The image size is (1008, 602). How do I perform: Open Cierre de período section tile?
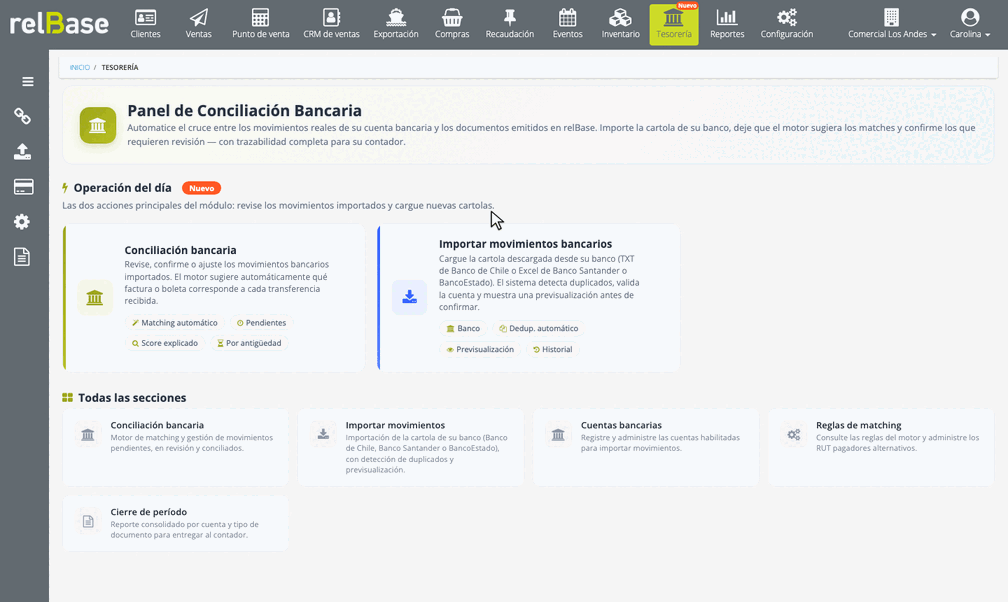(x=176, y=523)
